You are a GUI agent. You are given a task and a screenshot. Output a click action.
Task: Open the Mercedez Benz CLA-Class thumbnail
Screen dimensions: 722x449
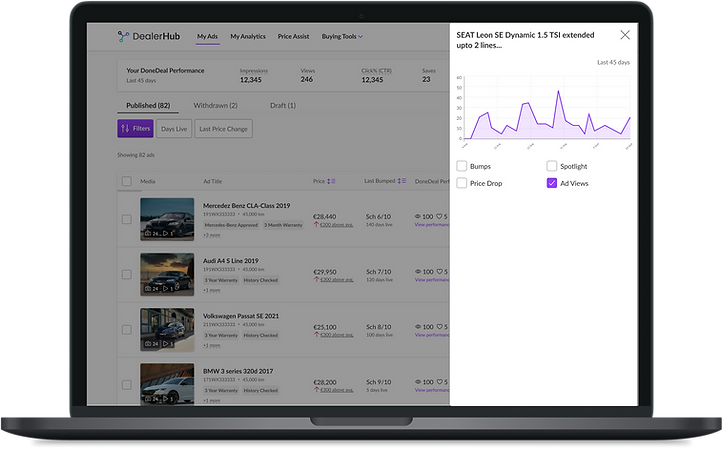tap(167, 219)
